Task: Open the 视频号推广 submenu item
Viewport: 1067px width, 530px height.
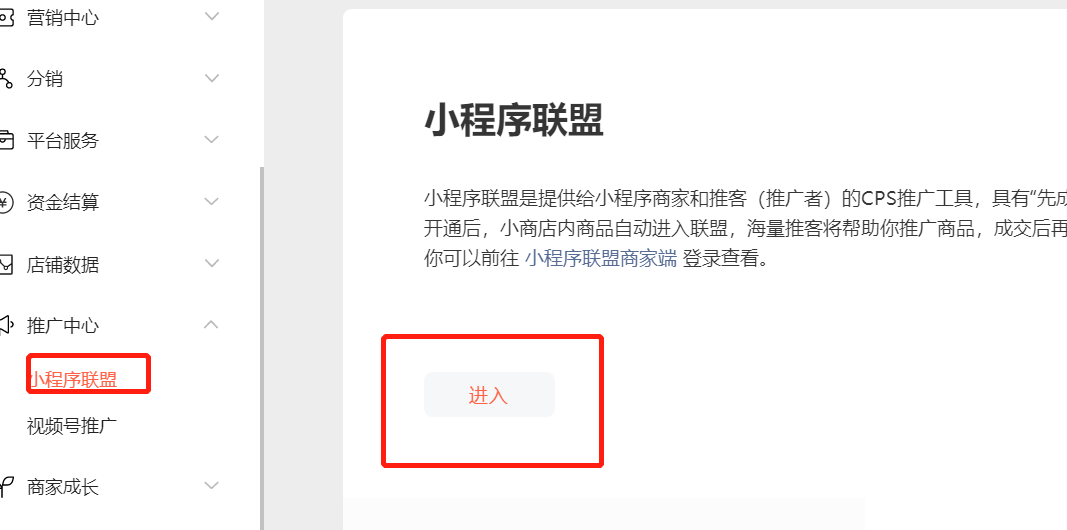Action: 71,427
